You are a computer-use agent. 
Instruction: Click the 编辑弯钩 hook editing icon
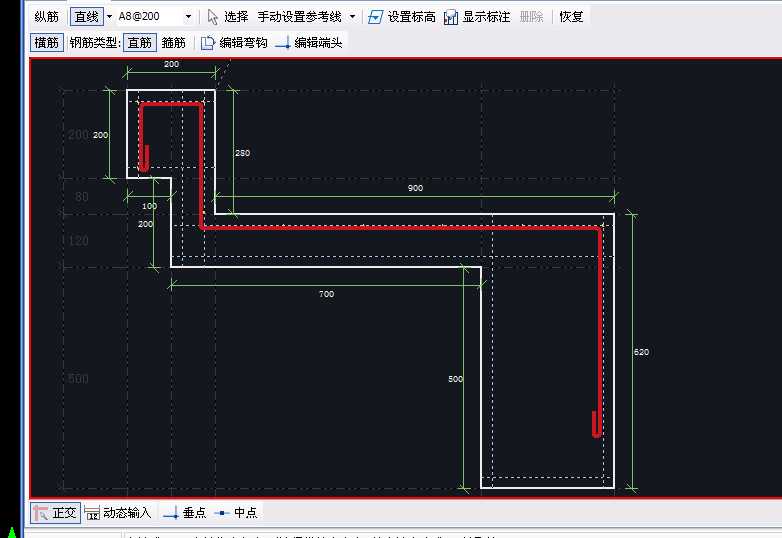[207, 43]
